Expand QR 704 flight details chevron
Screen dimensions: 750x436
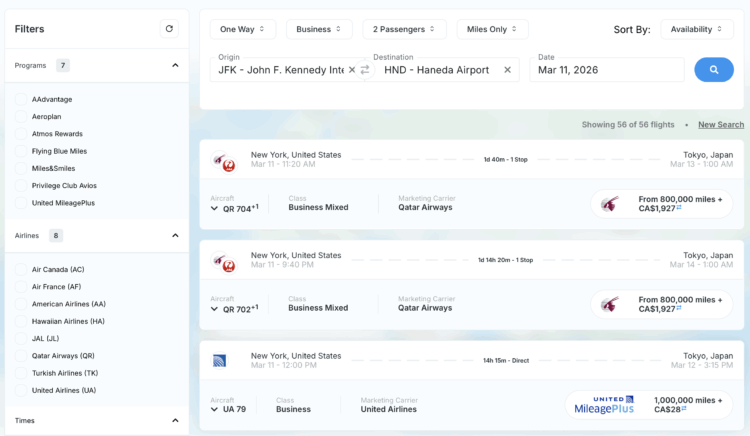[214, 208]
